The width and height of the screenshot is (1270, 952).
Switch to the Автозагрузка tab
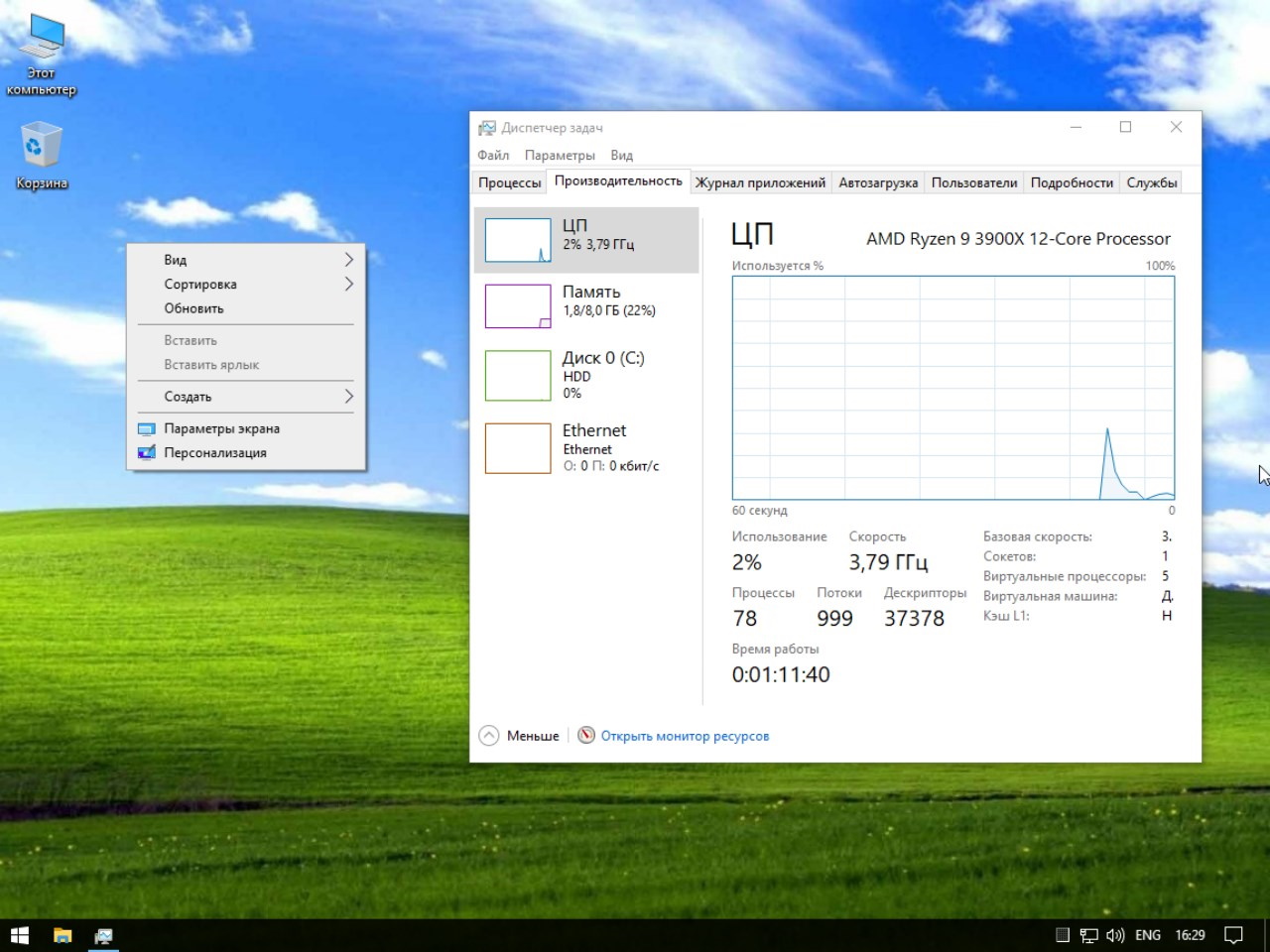[x=878, y=182]
